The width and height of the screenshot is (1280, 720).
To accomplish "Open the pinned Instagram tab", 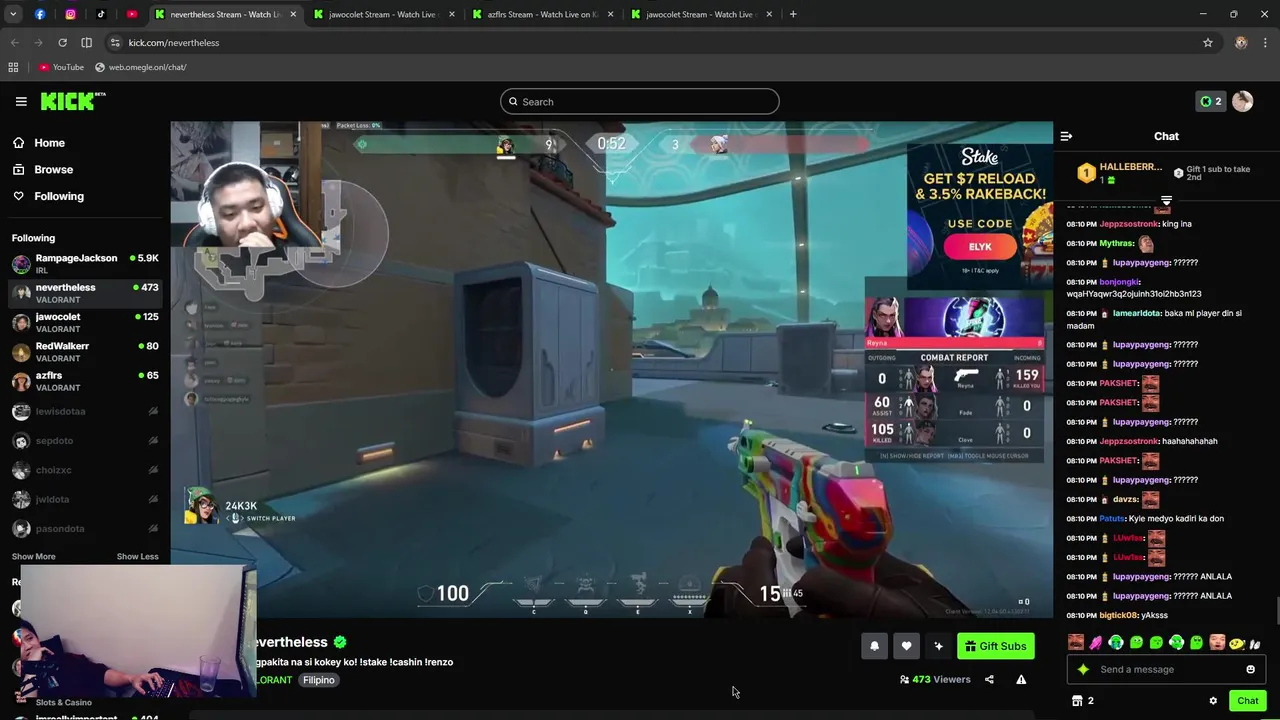I will (70, 14).
